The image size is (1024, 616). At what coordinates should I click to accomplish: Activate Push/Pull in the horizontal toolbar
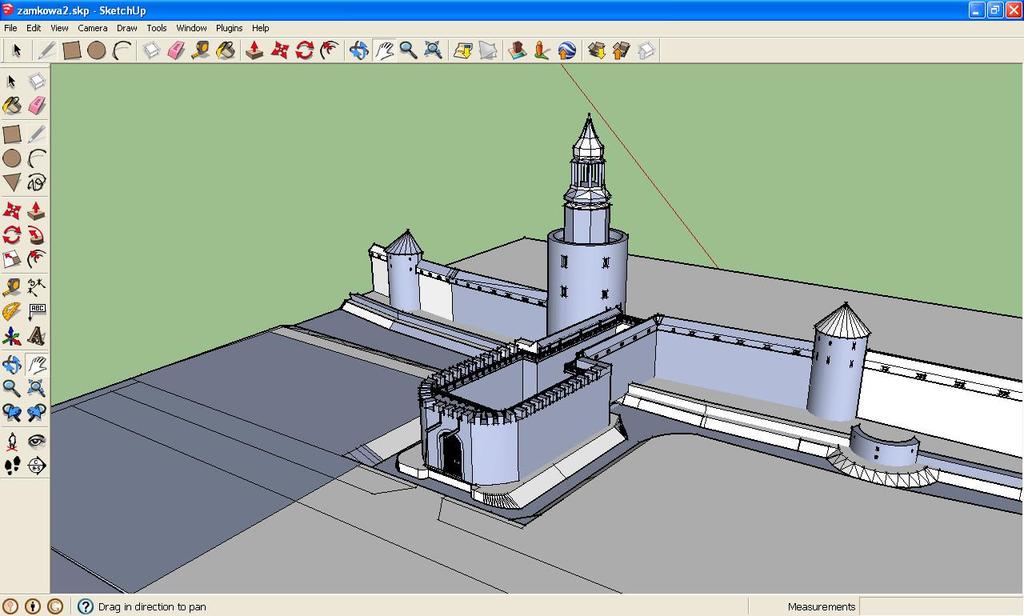[x=255, y=50]
